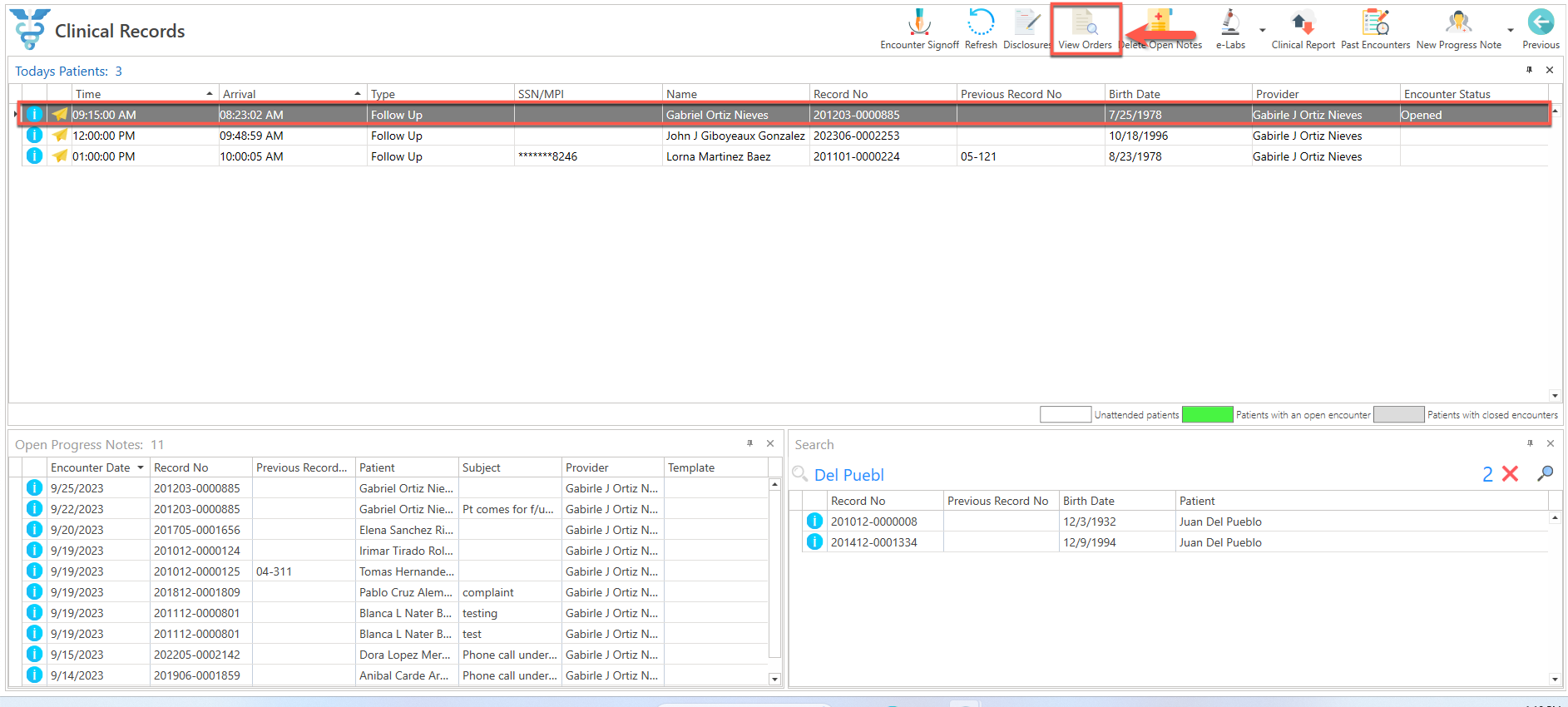The height and width of the screenshot is (707, 1568).
Task: Sort search results by the Patient column
Action: 1362,501
